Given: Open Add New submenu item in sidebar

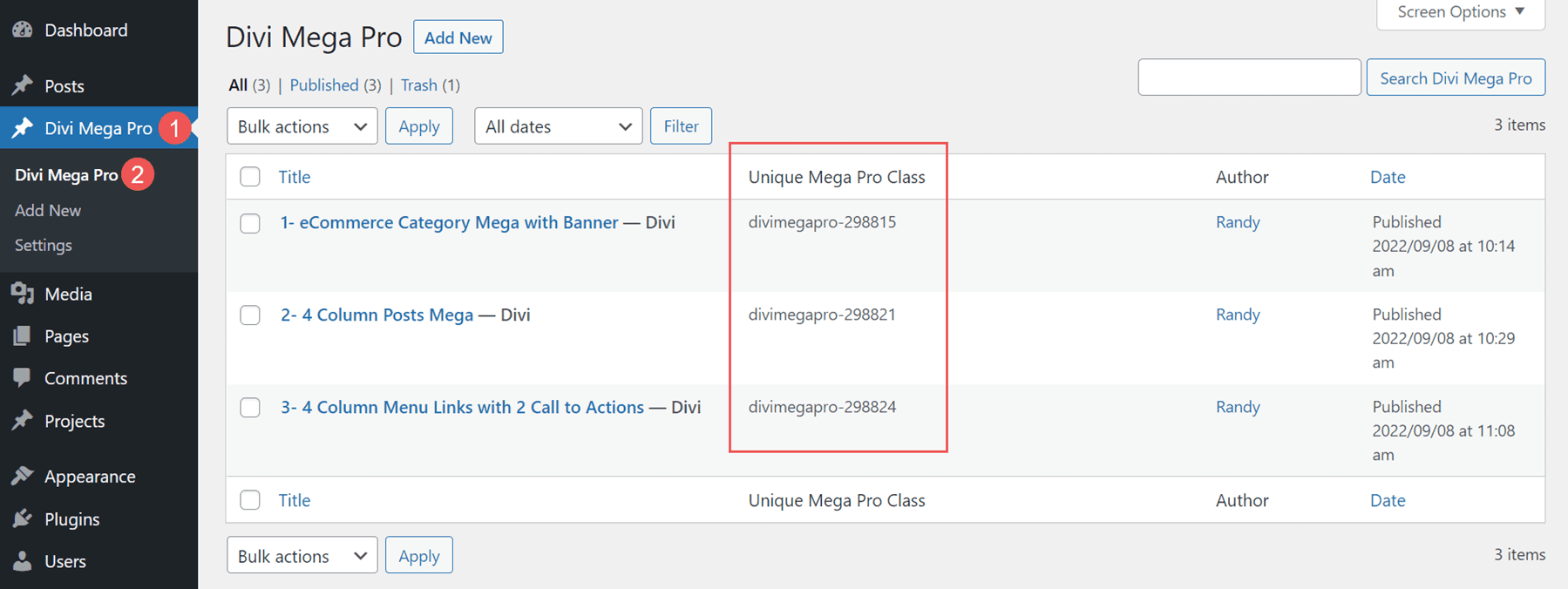Looking at the screenshot, I should (48, 210).
